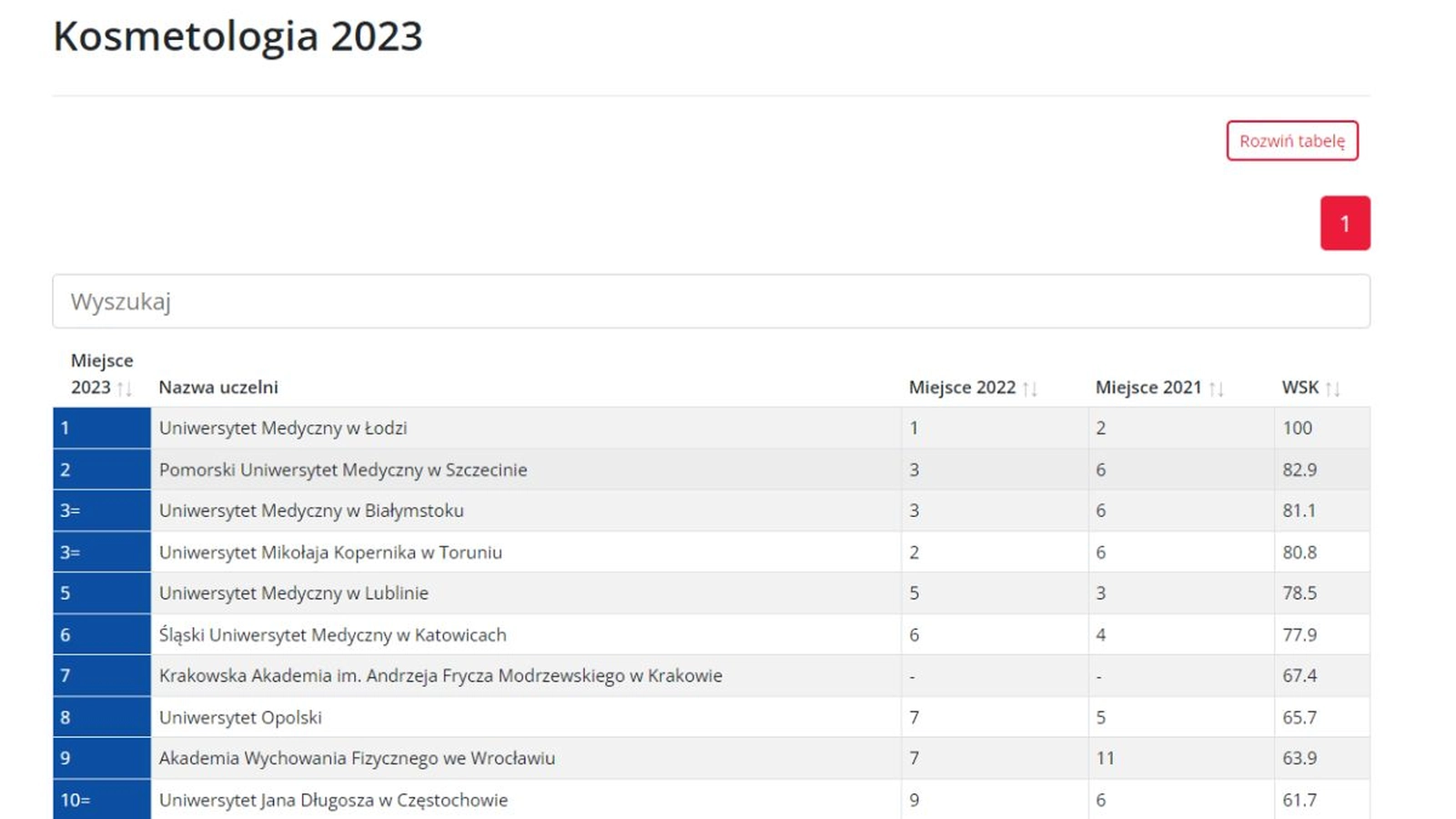Open Uniwersytet Opolski entry
The image size is (1456, 819).
tap(240, 717)
